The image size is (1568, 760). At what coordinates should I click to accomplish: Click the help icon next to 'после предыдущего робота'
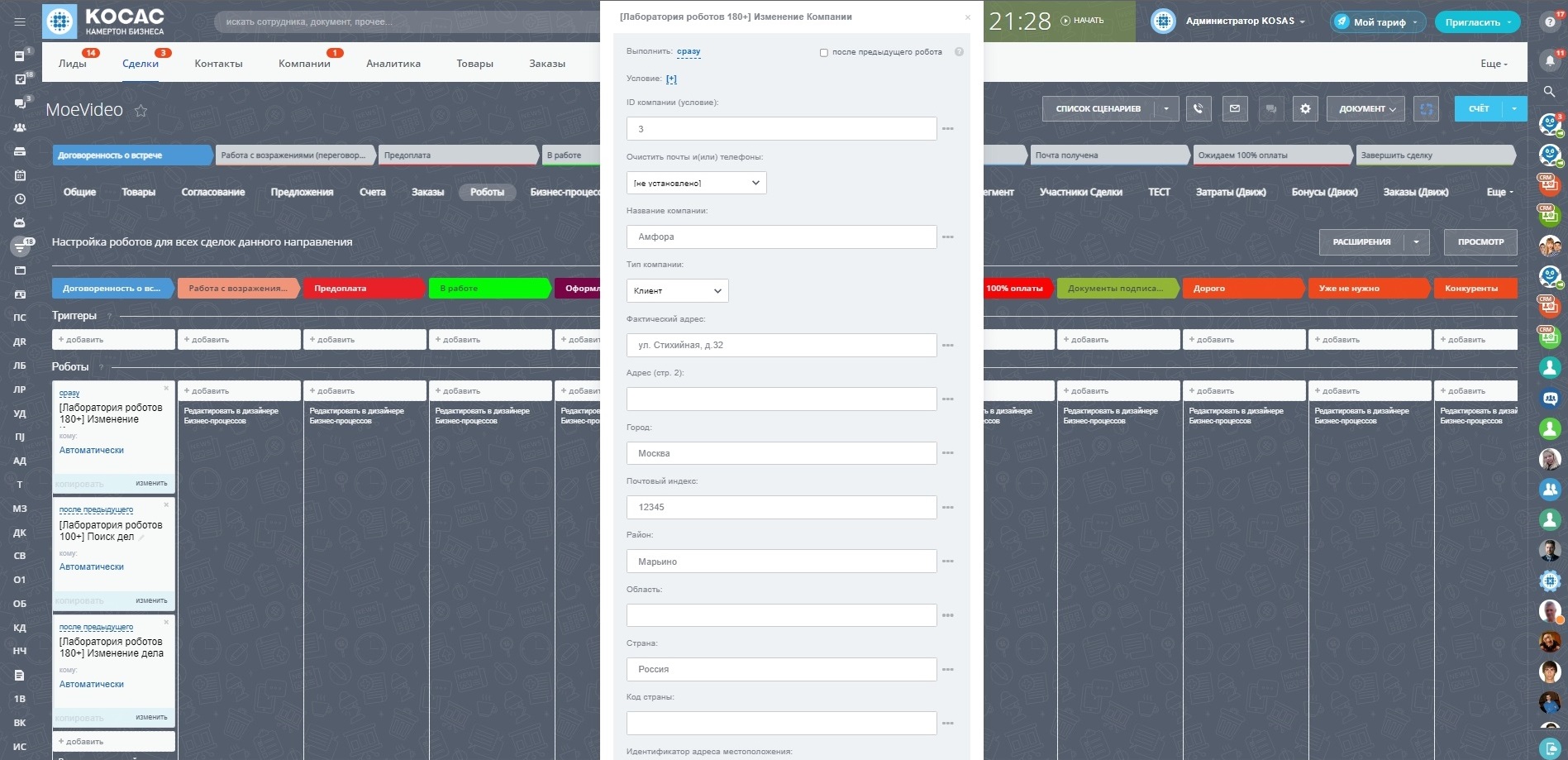pyautogui.click(x=959, y=52)
